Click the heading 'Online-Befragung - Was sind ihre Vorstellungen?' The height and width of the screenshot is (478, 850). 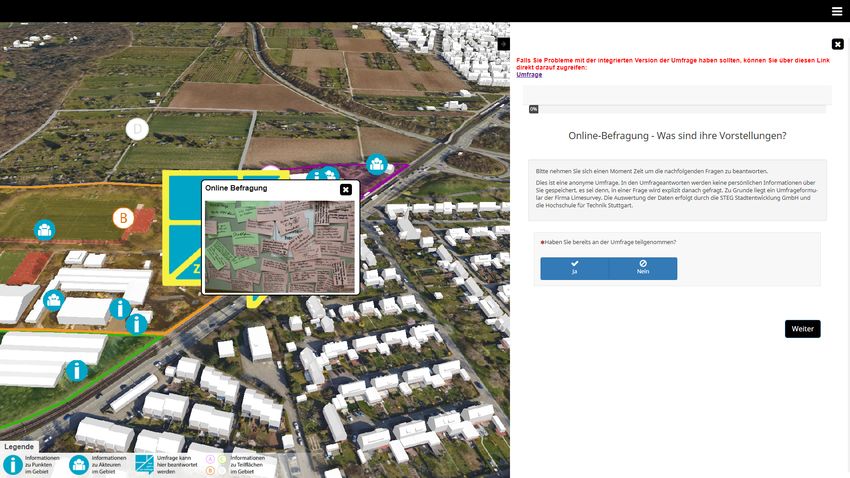(x=677, y=136)
